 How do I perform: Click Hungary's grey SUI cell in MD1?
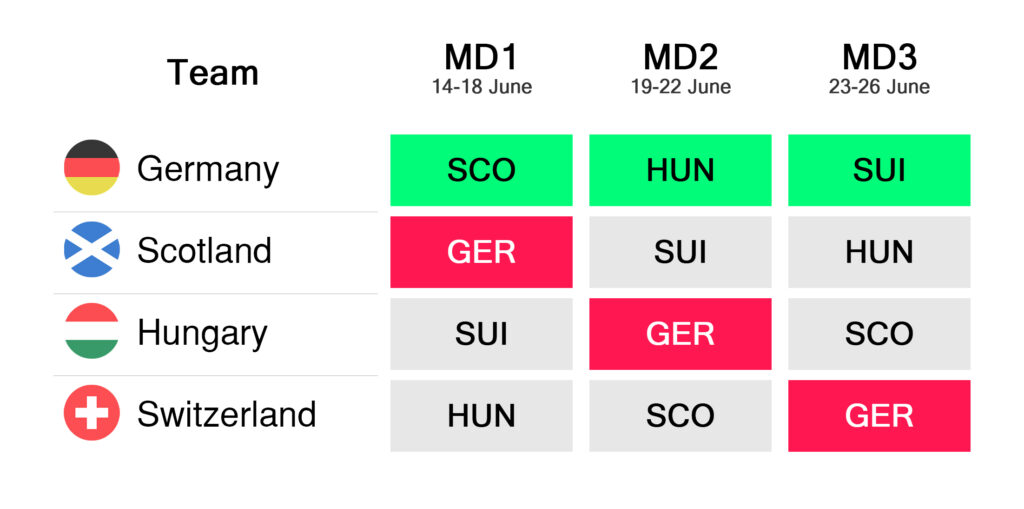pos(481,334)
